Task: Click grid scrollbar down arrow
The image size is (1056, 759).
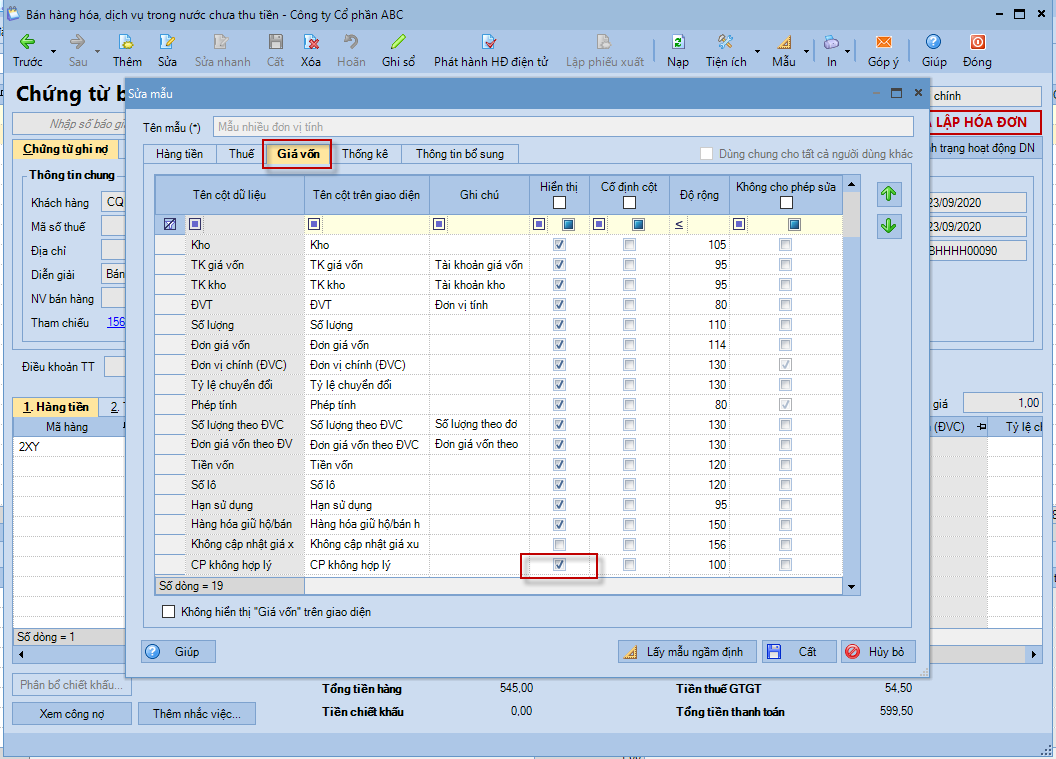Action: (851, 587)
